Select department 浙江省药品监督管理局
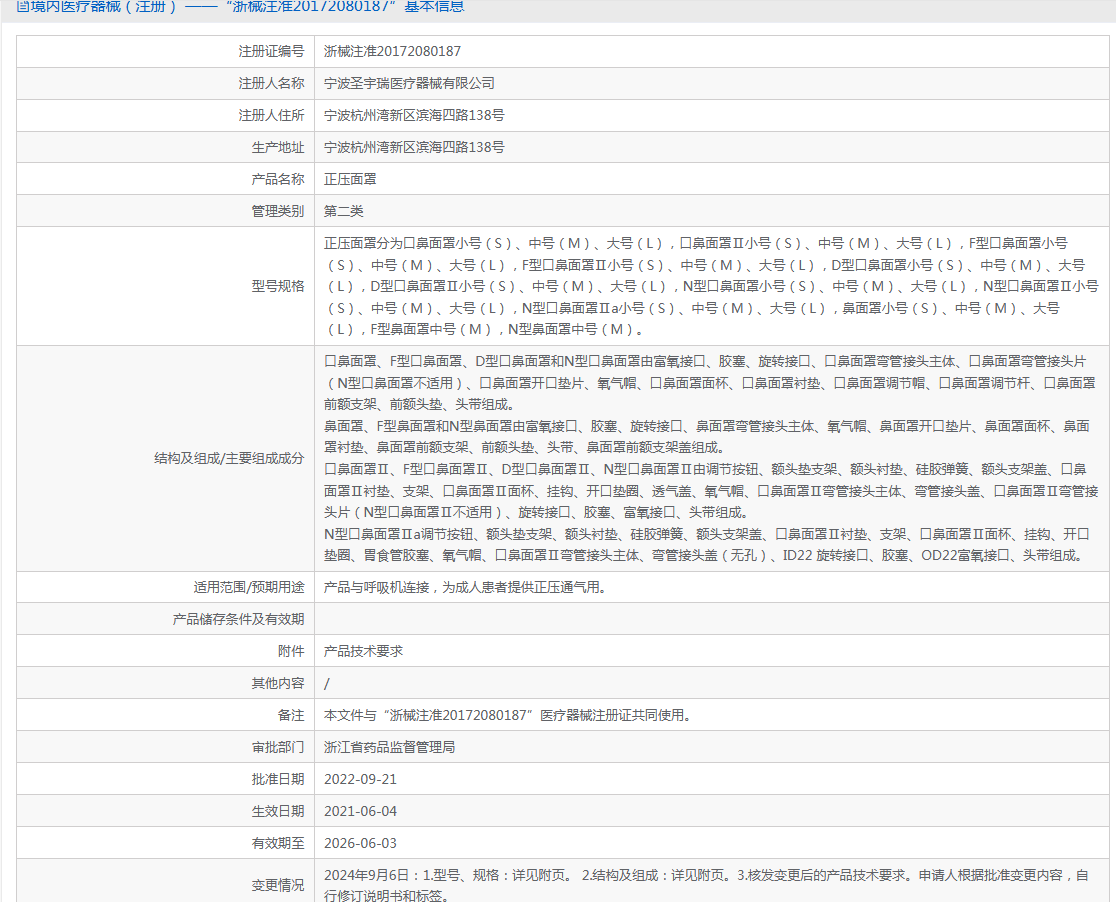Image resolution: width=1116 pixels, height=902 pixels. coord(389,748)
